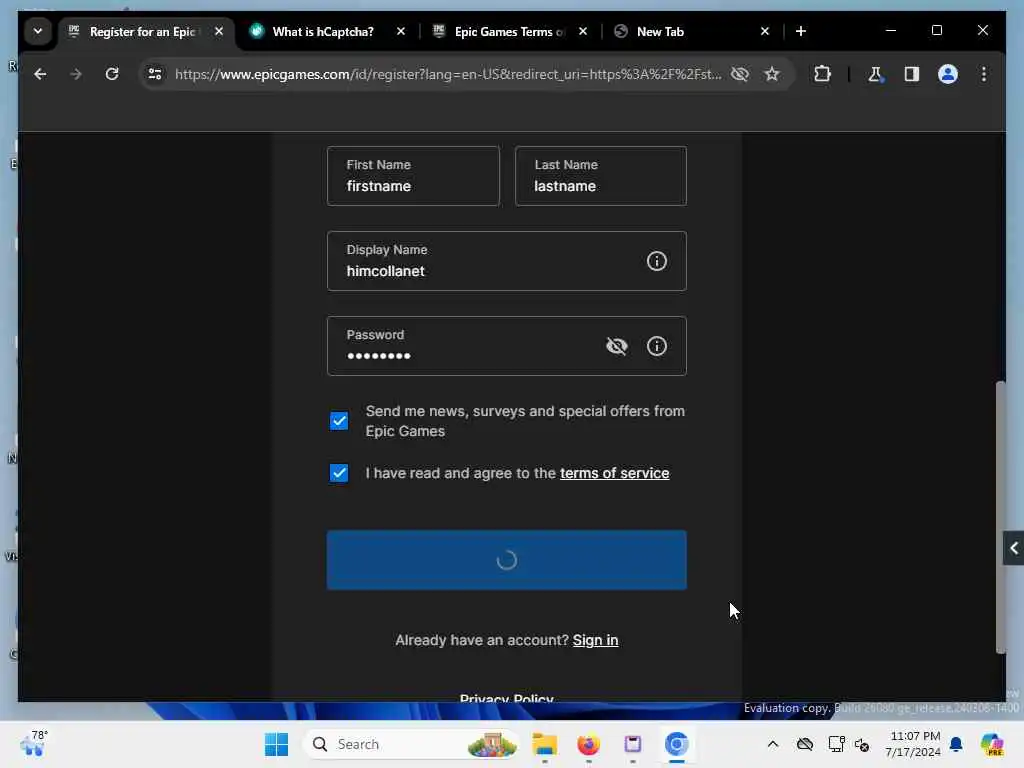Open the Windows Start menu
Screen dimensions: 1024x768
click(x=276, y=744)
